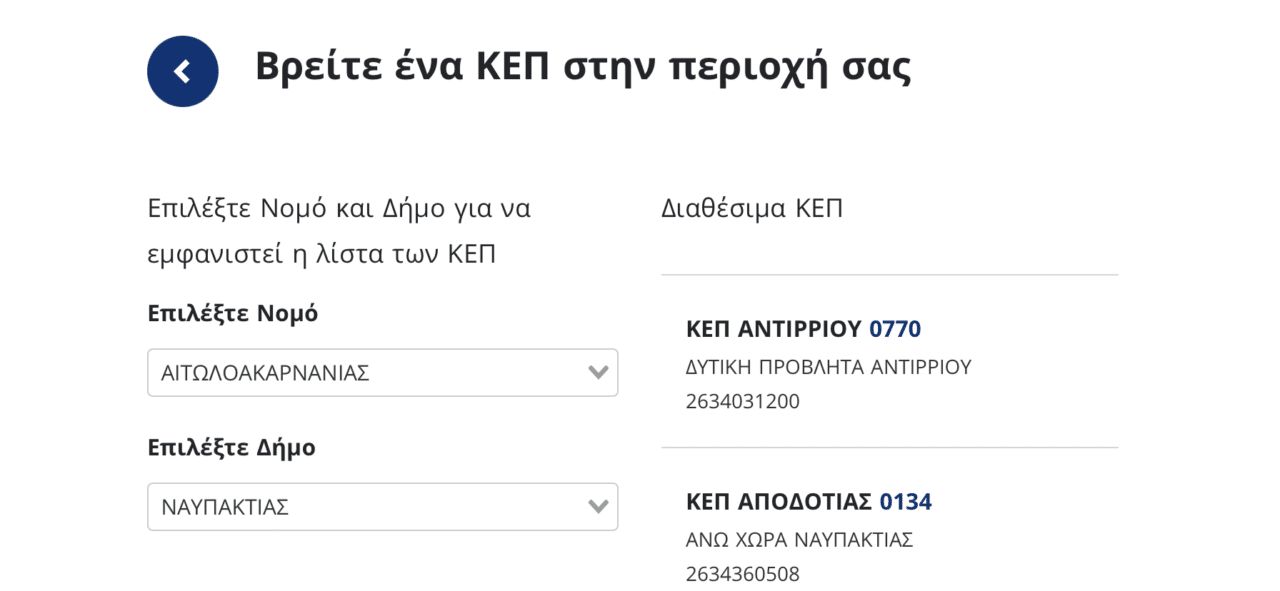This screenshot has width=1280, height=591.
Task: Click the round blue back arrow button
Action: click(182, 71)
